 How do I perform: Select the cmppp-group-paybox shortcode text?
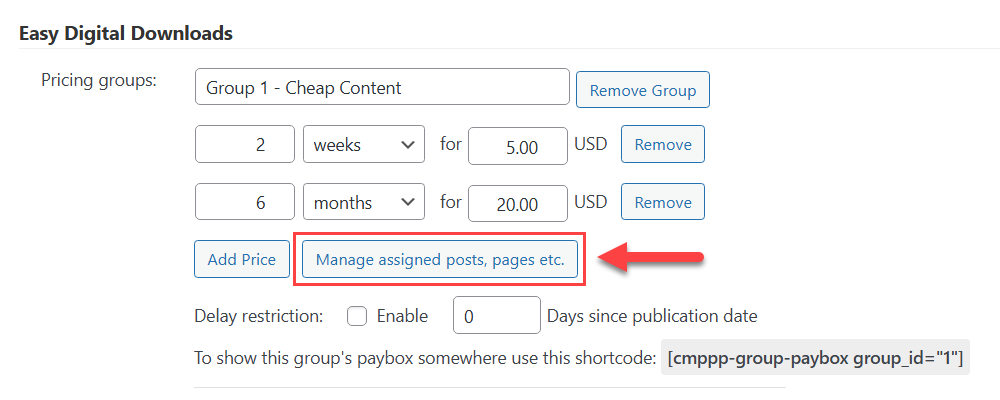[815, 357]
